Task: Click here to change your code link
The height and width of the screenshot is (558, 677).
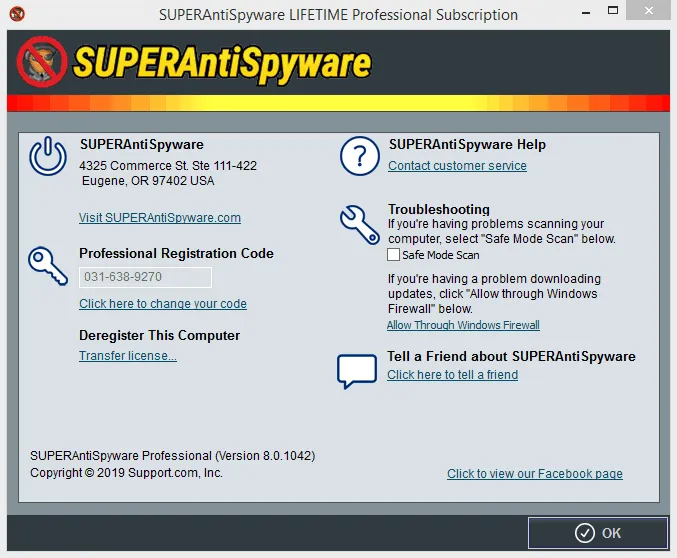Action: coord(163,304)
